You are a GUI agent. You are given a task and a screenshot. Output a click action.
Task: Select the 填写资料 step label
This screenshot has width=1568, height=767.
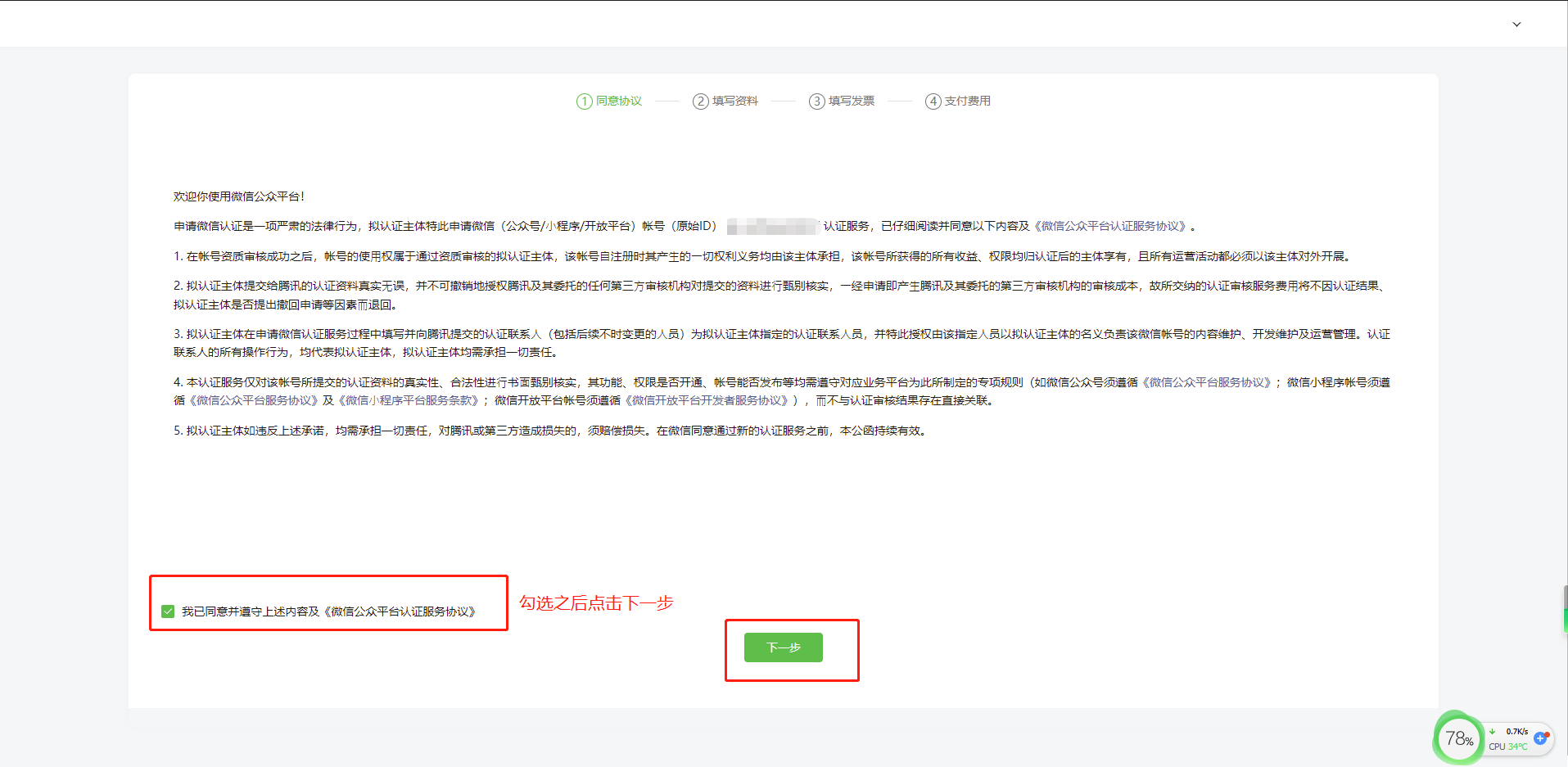[x=735, y=102]
